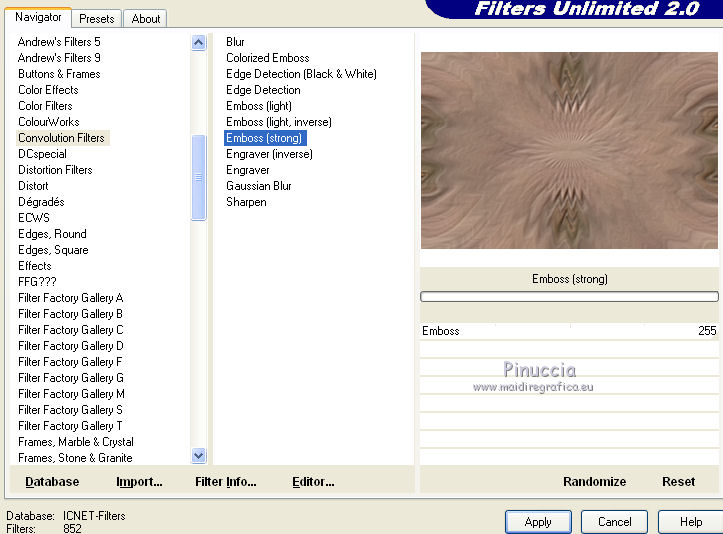Screen dimensions: 723x534
Task: Select Filter Factory Gallery S
Action: pyautogui.click(x=70, y=409)
